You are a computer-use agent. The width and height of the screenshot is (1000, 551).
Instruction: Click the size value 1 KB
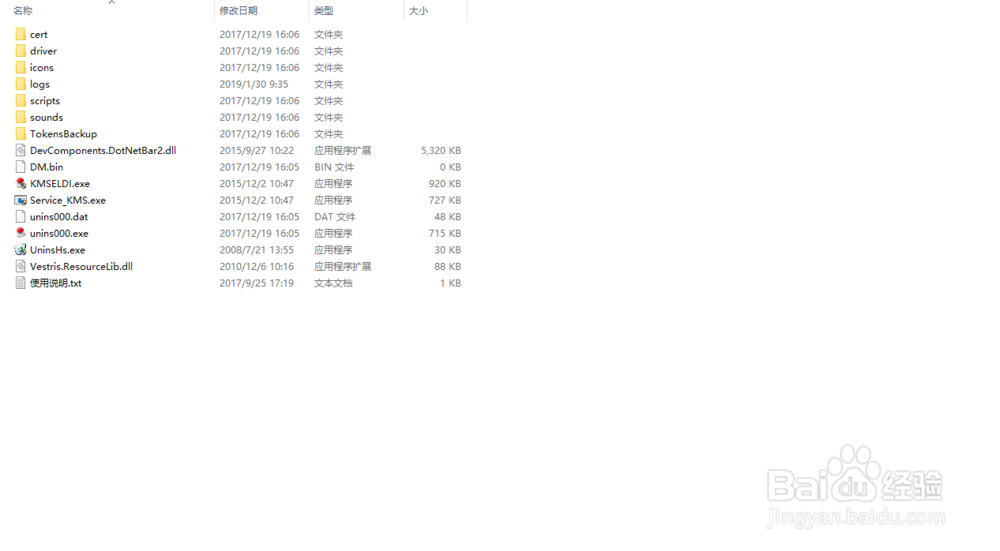pos(450,283)
